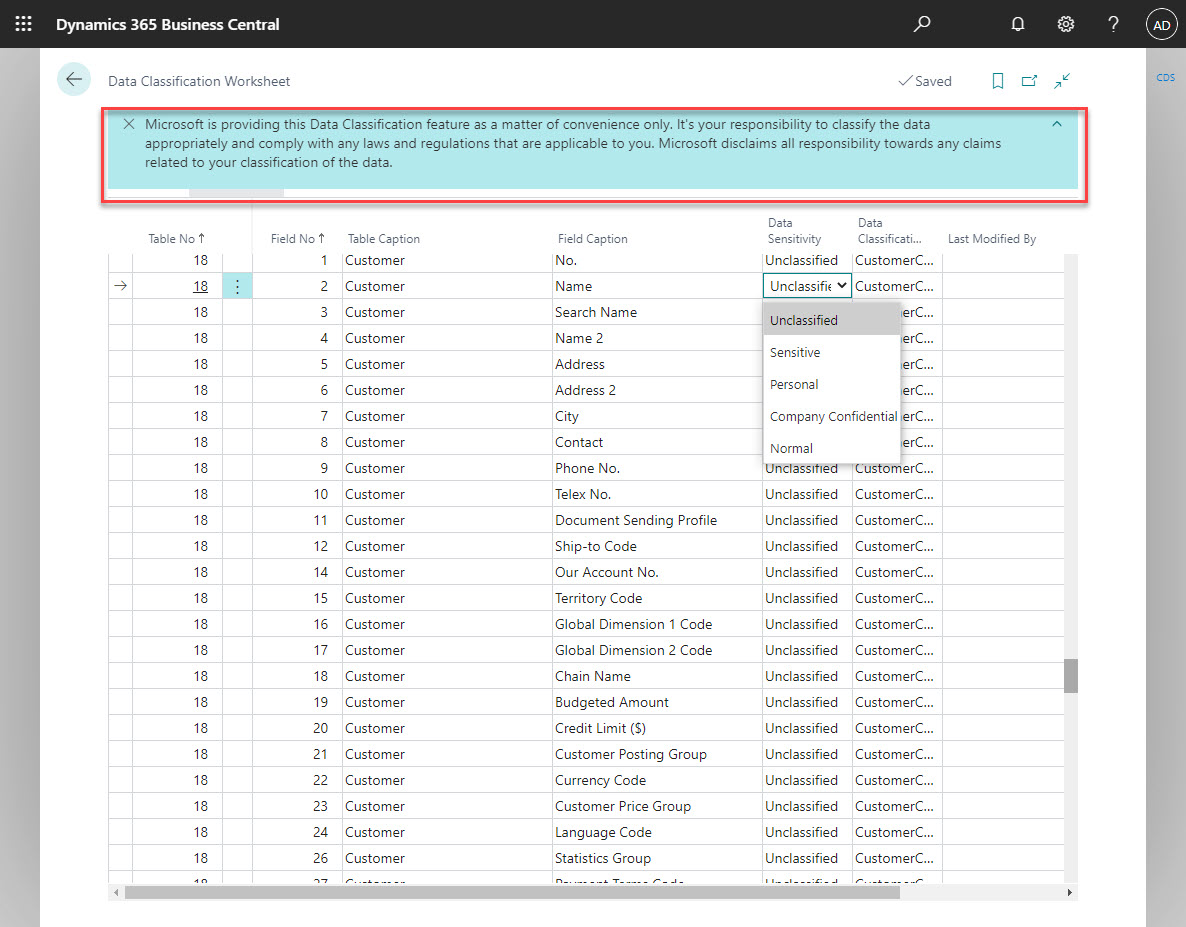The image size is (1186, 927).
Task: Select the Ship-to Code cell
Action: (657, 546)
